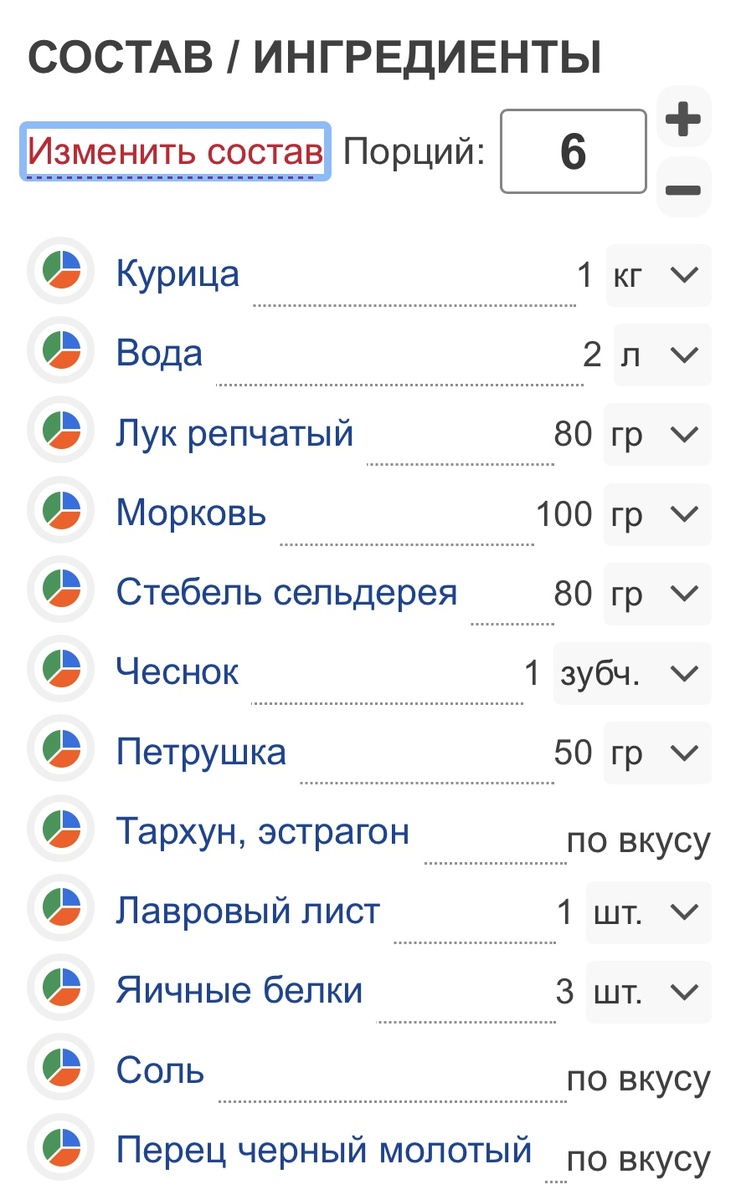
Task: Open the unit dropdown for Курица showing кг
Action: [x=661, y=273]
